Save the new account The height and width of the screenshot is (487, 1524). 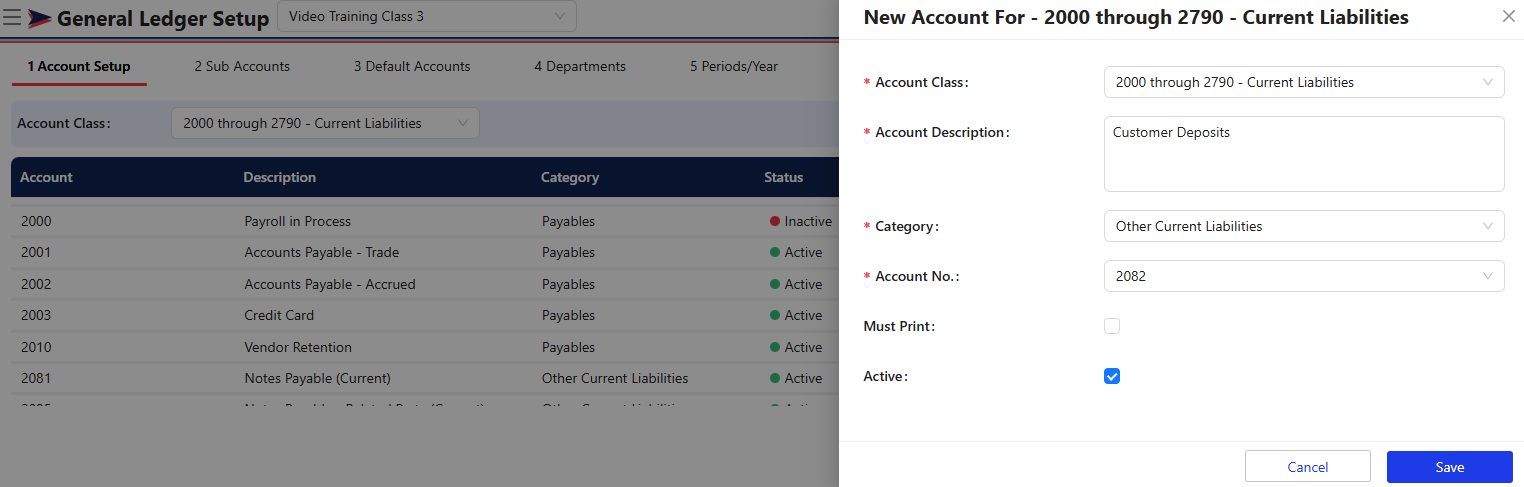click(1449, 467)
